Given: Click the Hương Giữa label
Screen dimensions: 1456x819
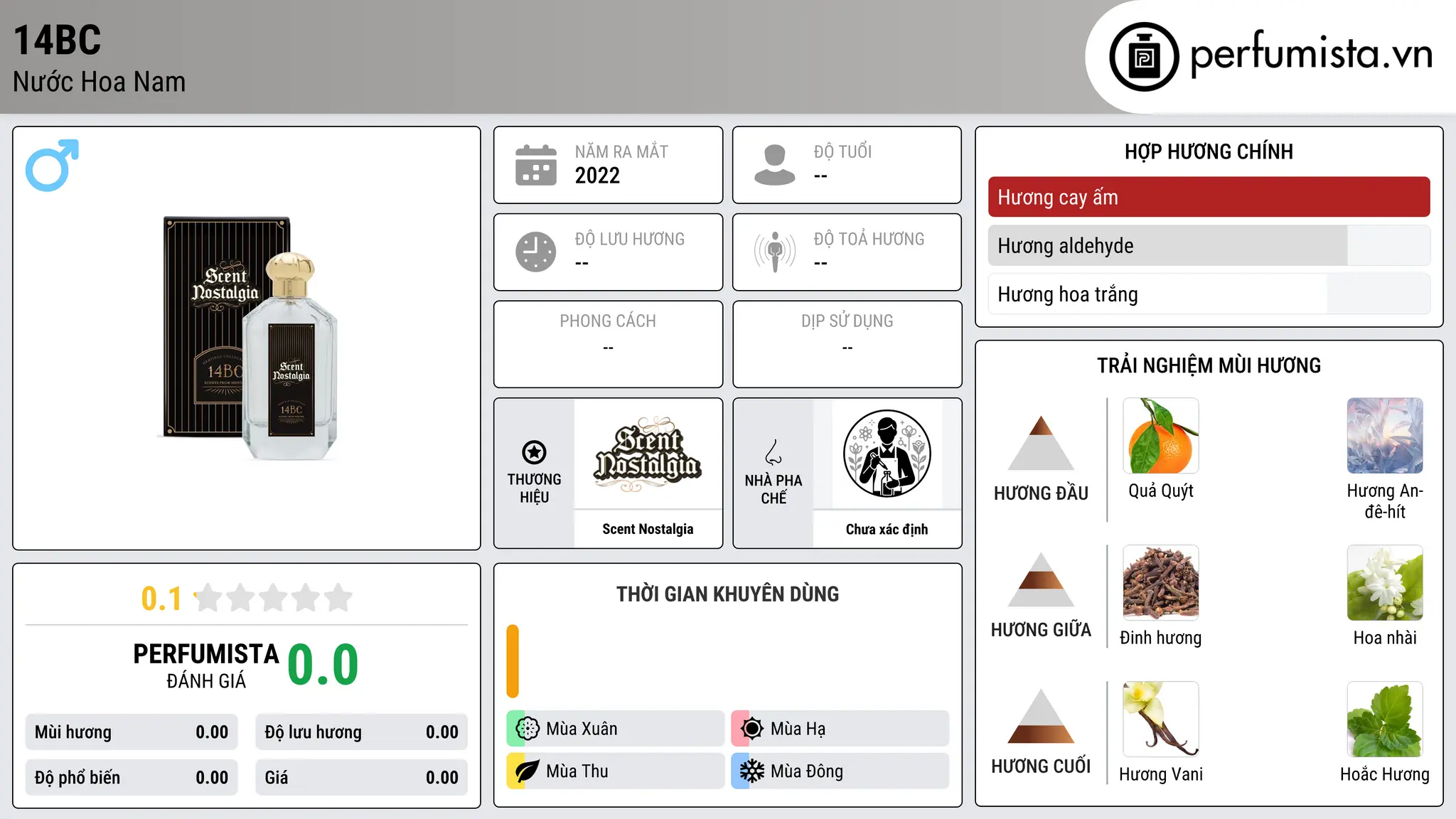Looking at the screenshot, I should pos(1041,630).
